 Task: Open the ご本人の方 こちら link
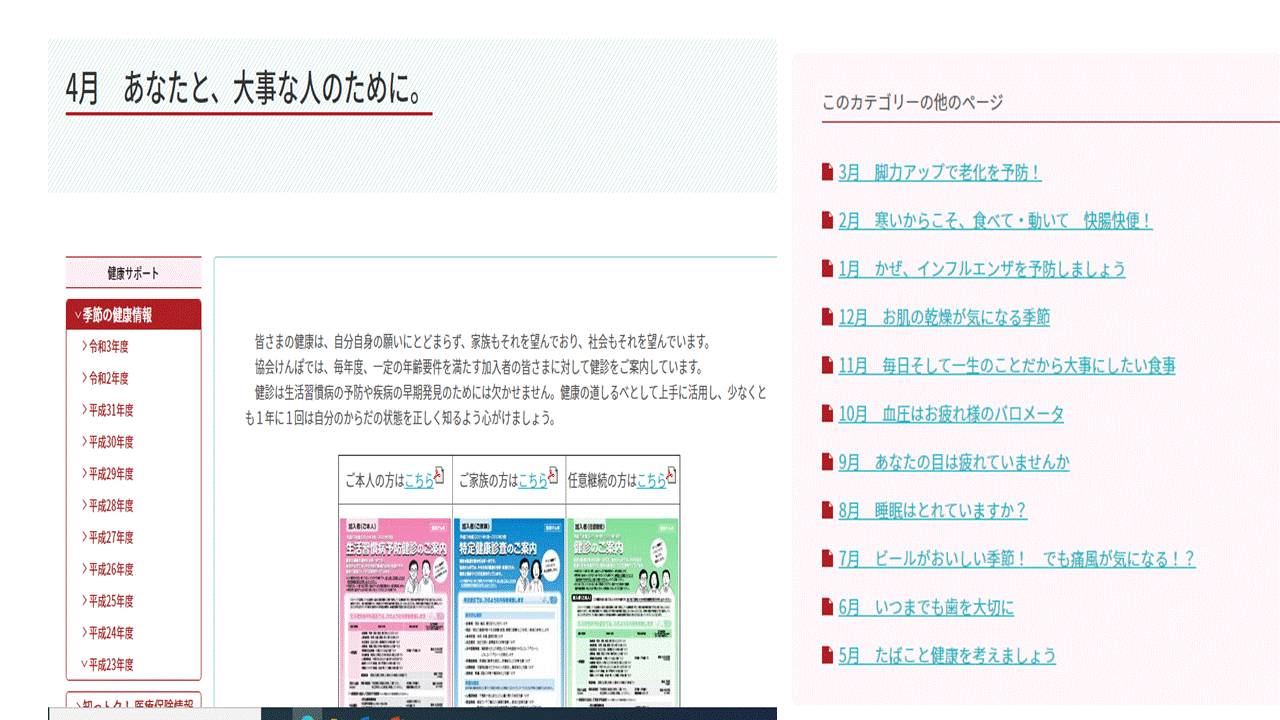click(x=419, y=481)
